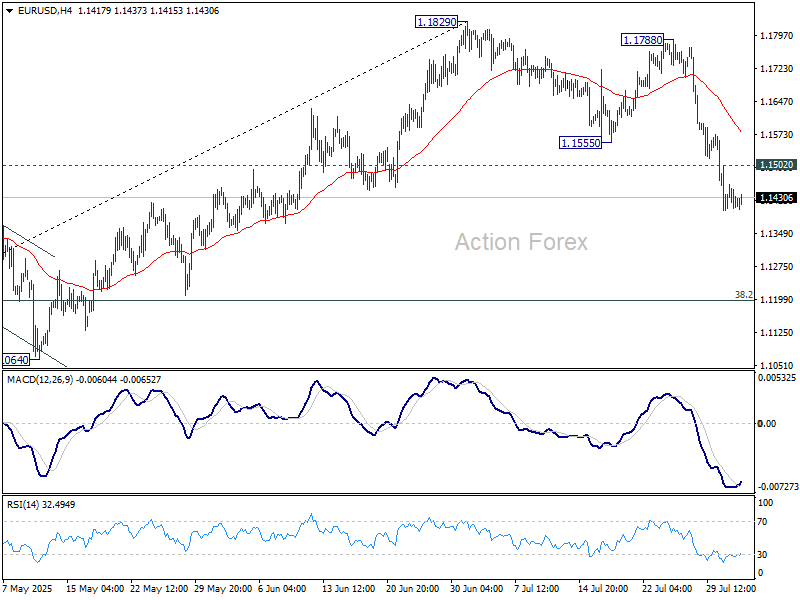Click the chart dropdown triangle beside EURUSD,H4
Viewport: 800px width, 600px height.
(x=10, y=11)
